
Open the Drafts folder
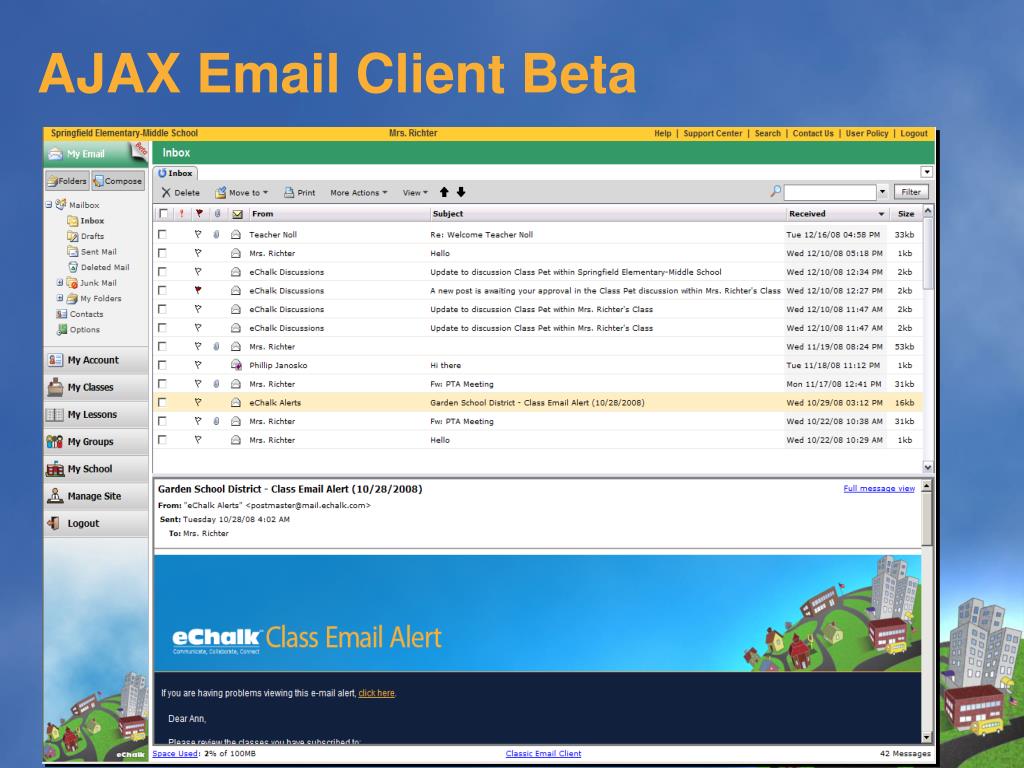pos(92,236)
